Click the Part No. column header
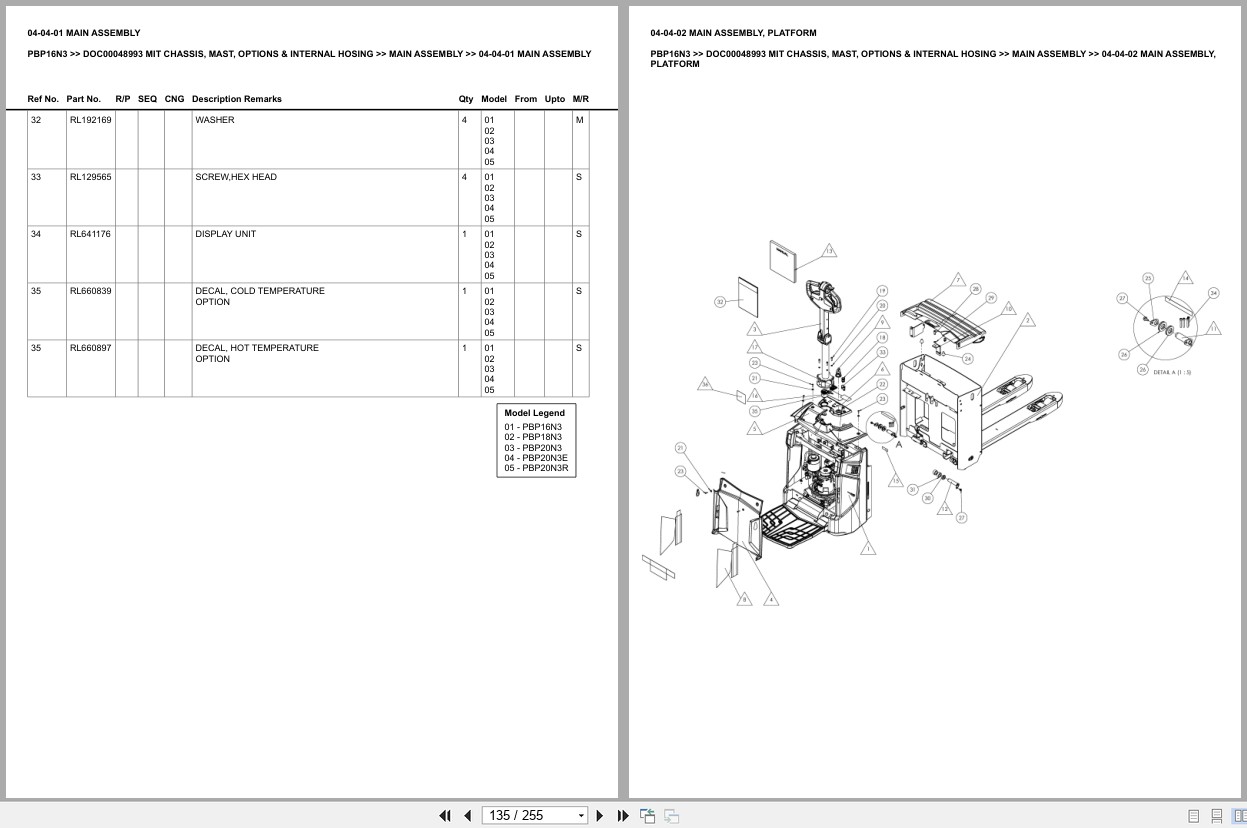Image resolution: width=1247 pixels, height=828 pixels. [84, 99]
